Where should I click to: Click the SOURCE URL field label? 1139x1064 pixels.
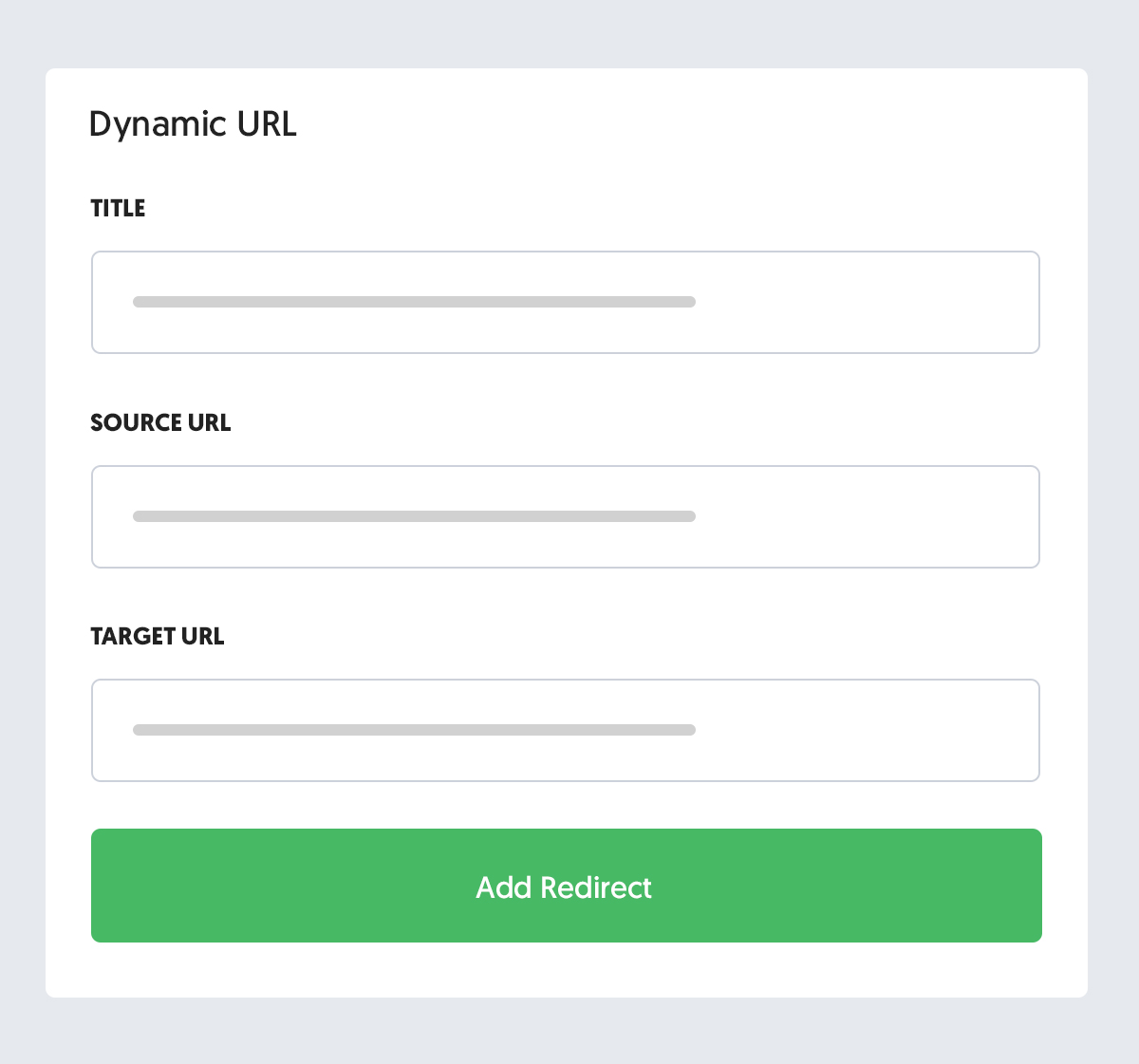click(160, 422)
